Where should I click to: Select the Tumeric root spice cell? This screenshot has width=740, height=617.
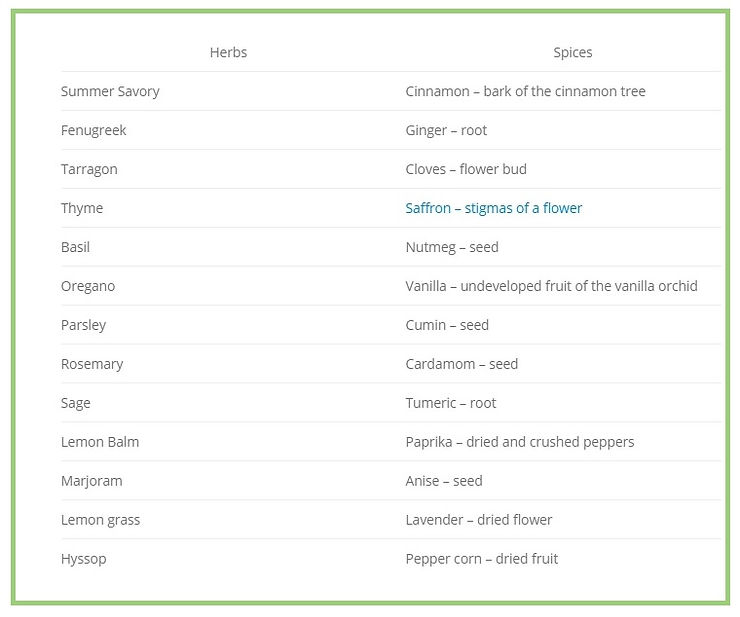(451, 403)
